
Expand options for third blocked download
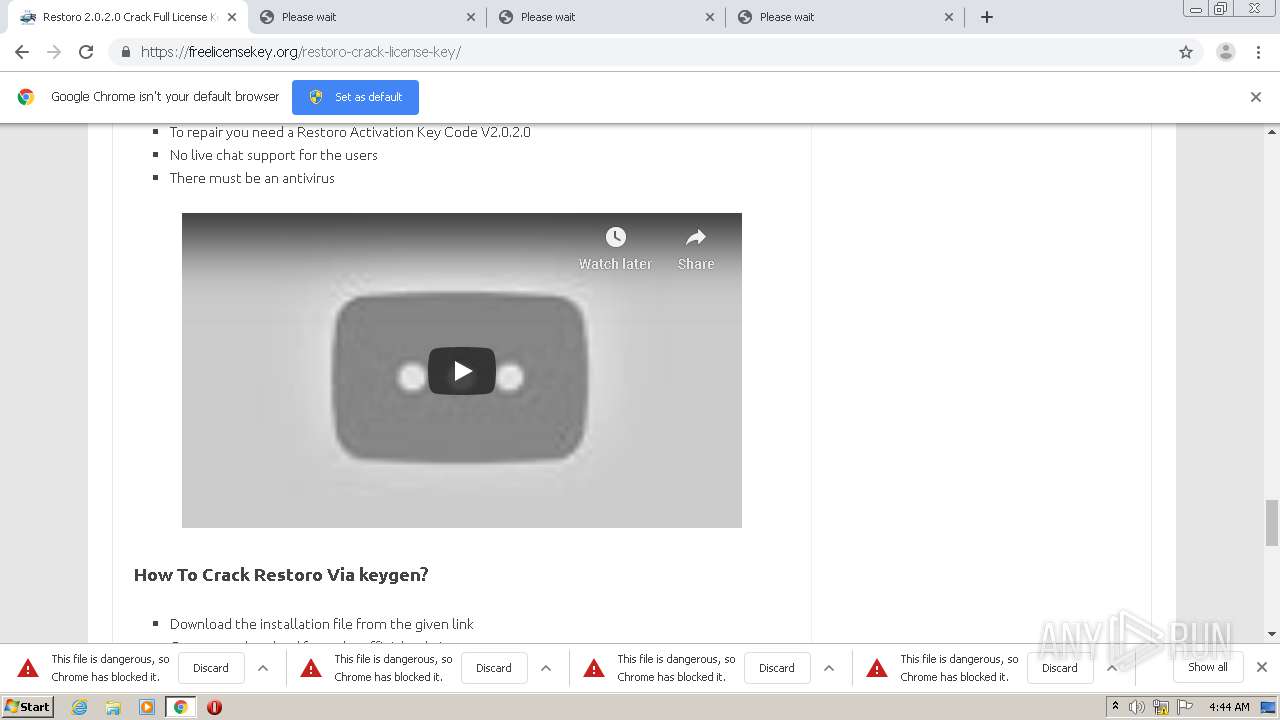829,668
